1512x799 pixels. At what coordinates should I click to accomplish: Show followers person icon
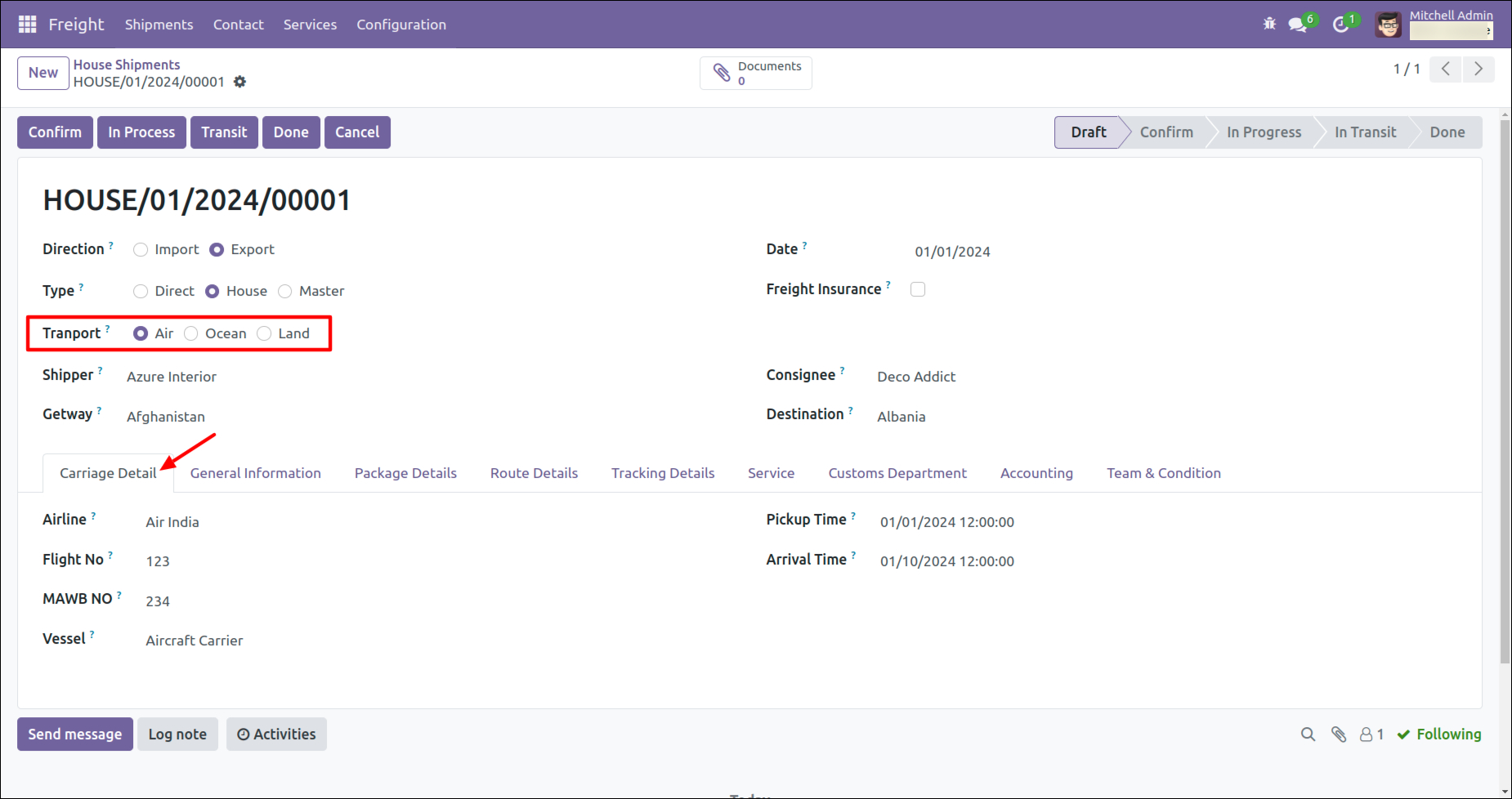coord(1371,734)
